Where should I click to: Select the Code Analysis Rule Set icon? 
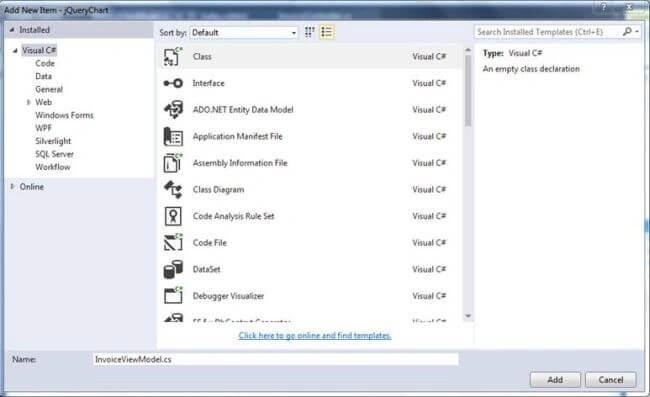(x=173, y=216)
